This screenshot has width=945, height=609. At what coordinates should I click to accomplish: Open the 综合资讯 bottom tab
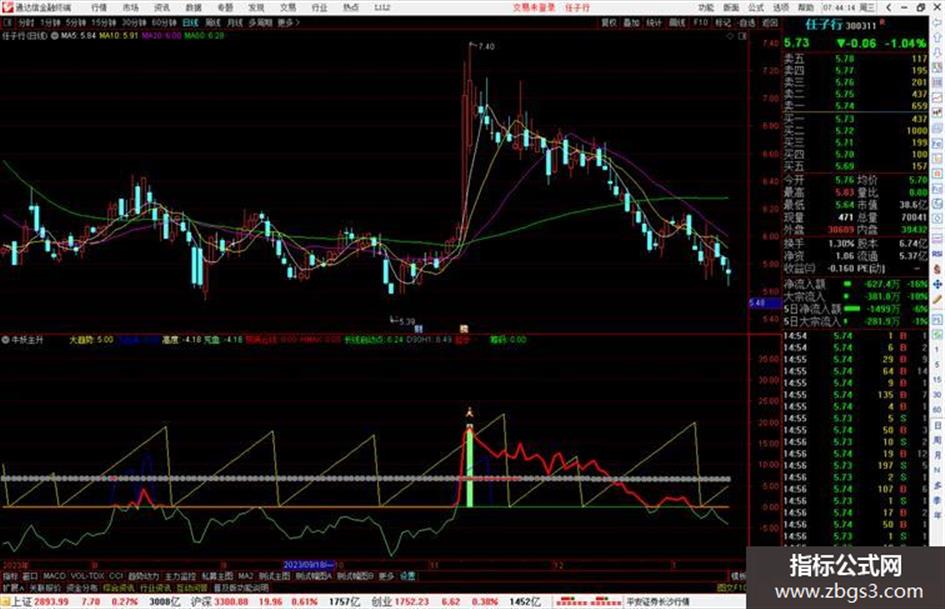click(x=118, y=588)
